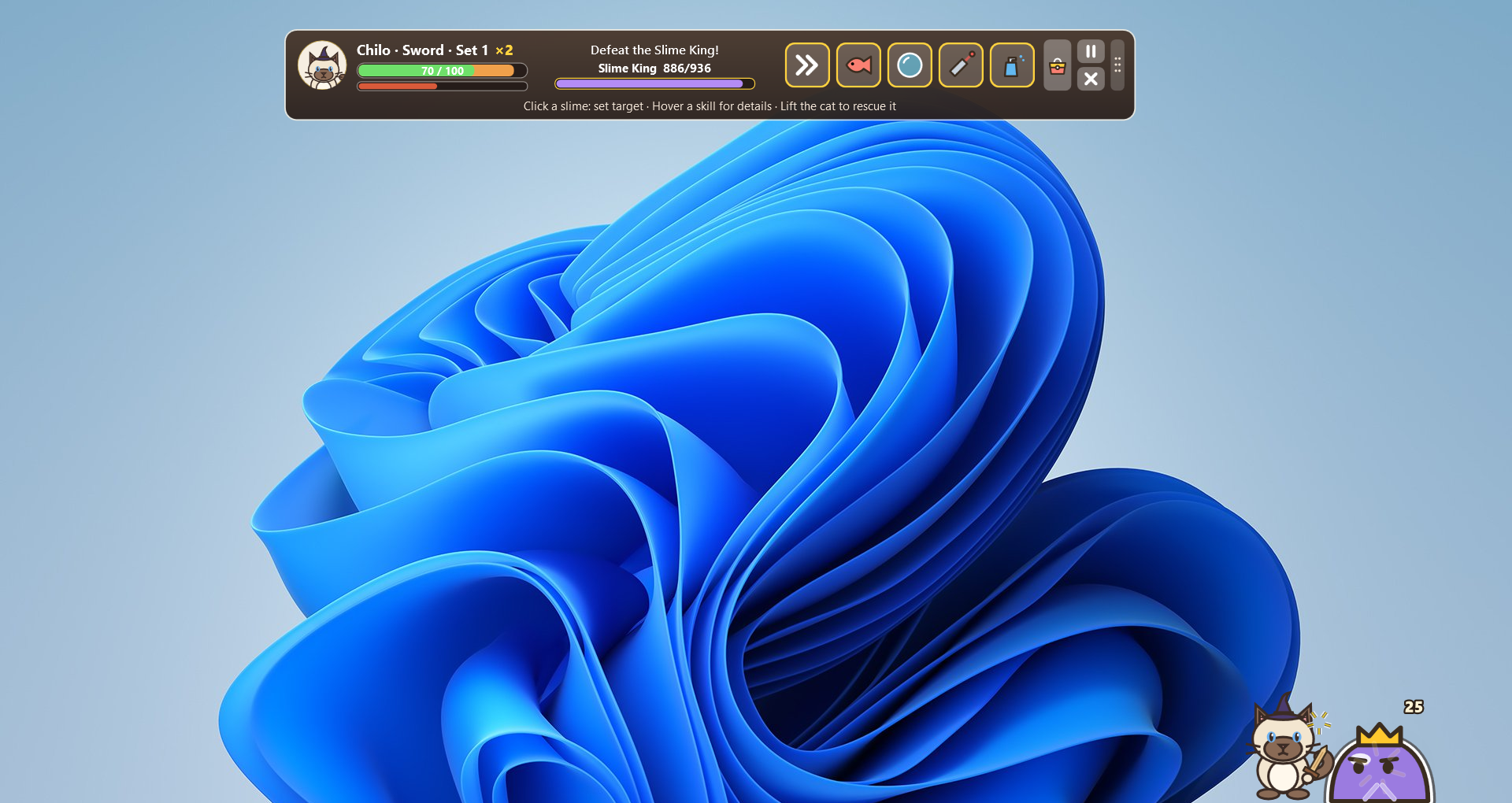Viewport: 1512px width, 803px height.
Task: Target the purple crowned Slime King
Action: pos(1379,764)
